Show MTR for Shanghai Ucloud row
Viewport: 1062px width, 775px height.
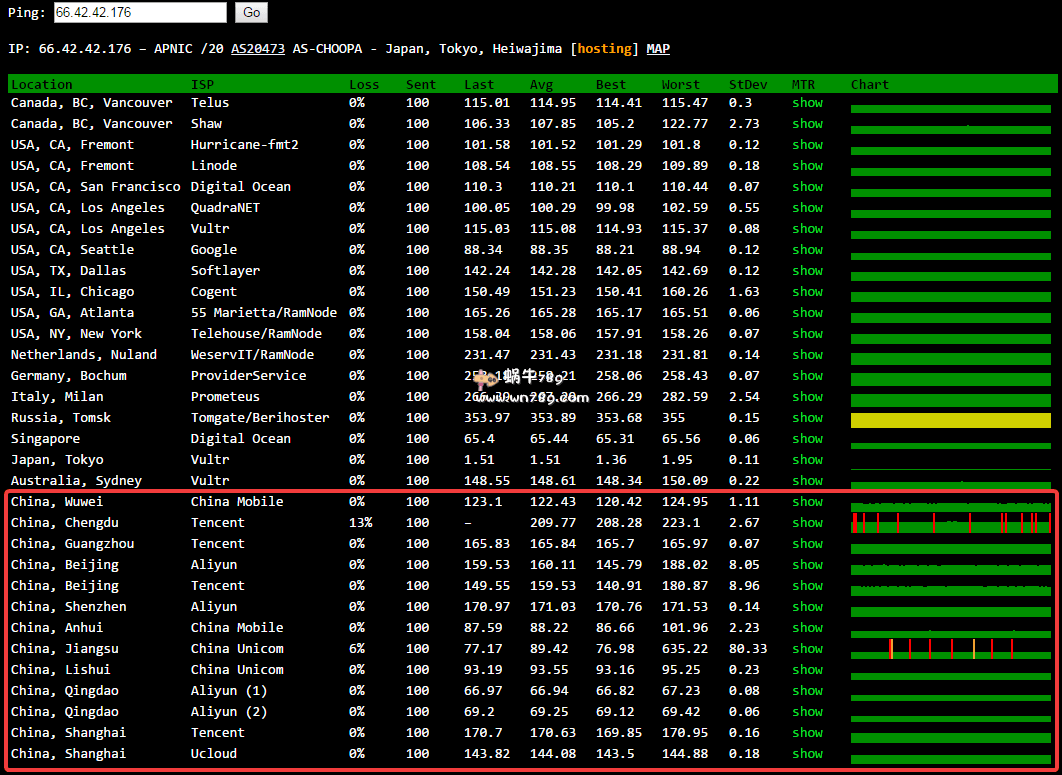click(807, 754)
